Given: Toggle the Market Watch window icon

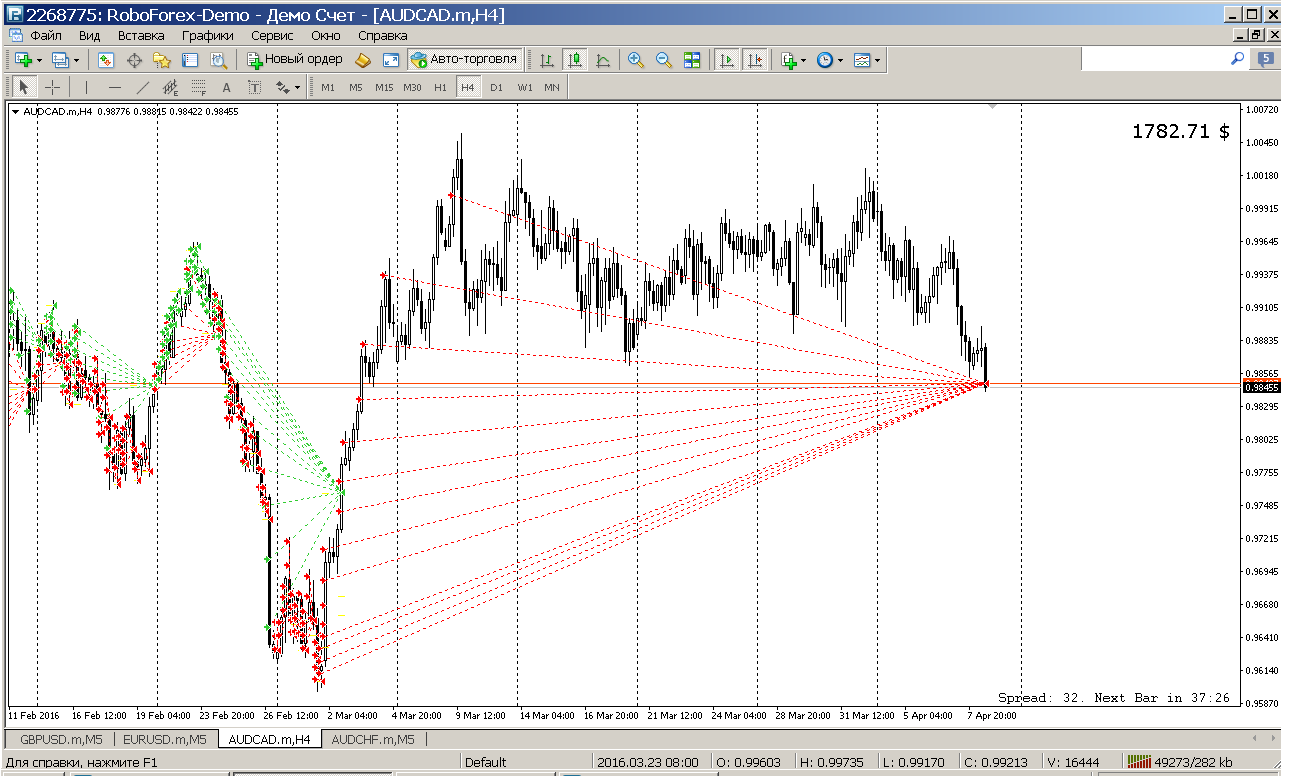Looking at the screenshot, I should (x=105, y=60).
